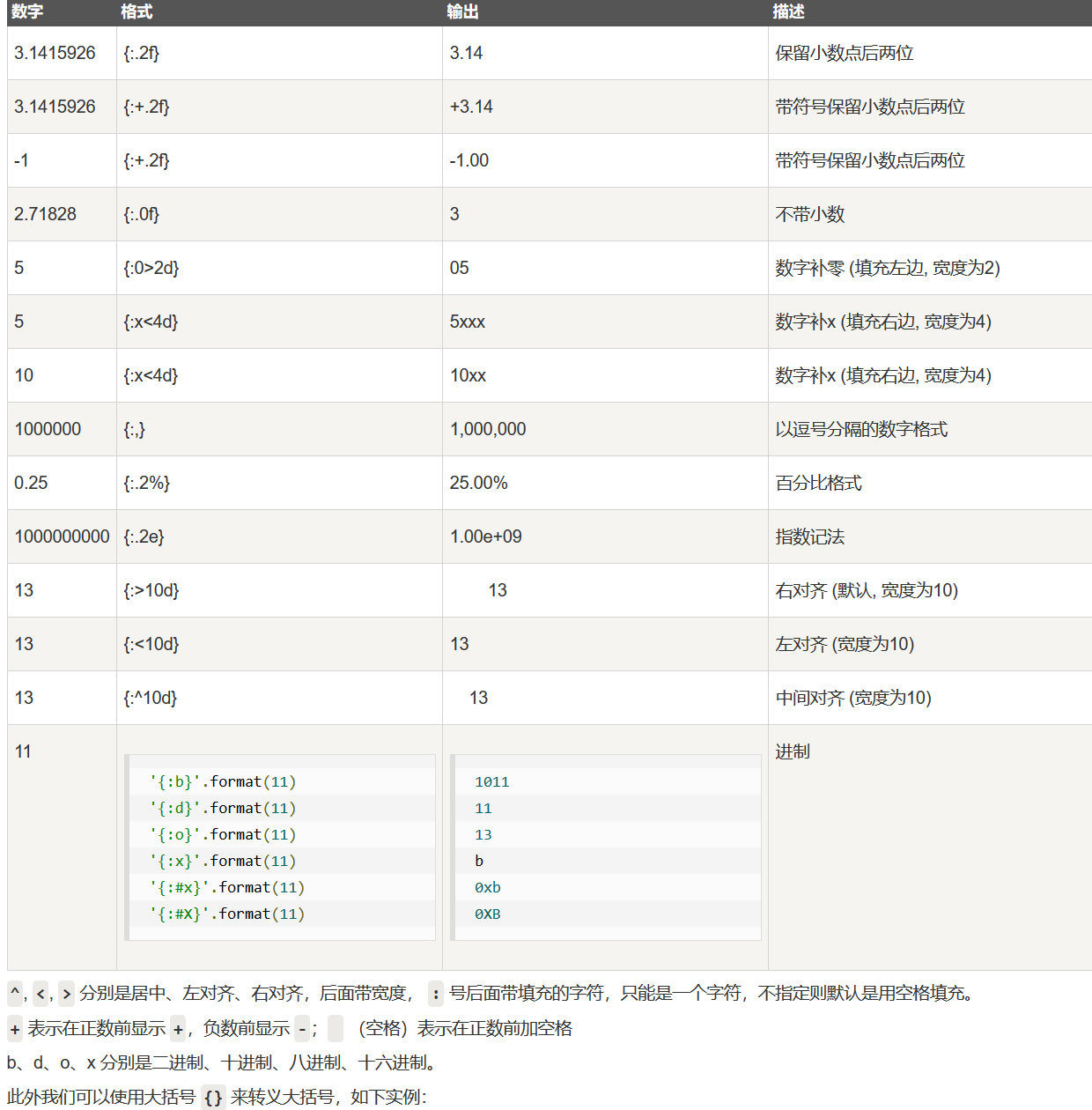Click the 描述 column header

pos(930,12)
